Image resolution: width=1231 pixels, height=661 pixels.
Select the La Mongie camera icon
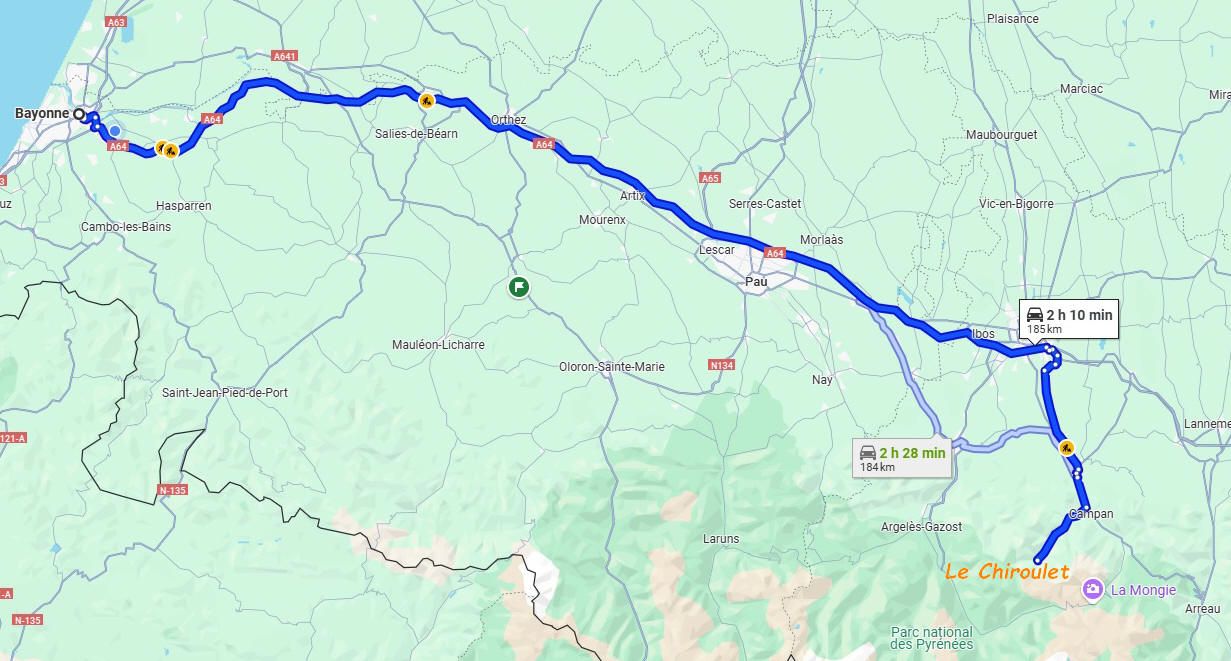[x=1093, y=590]
